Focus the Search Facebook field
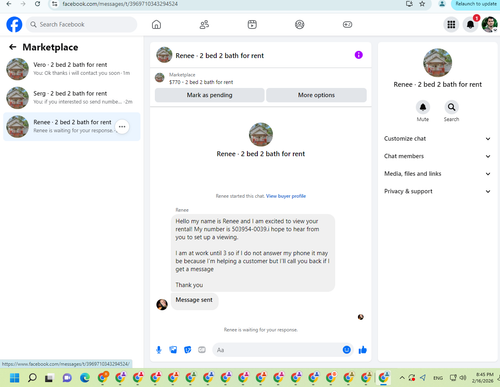Viewport: 500px width, 387px height. (x=81, y=24)
